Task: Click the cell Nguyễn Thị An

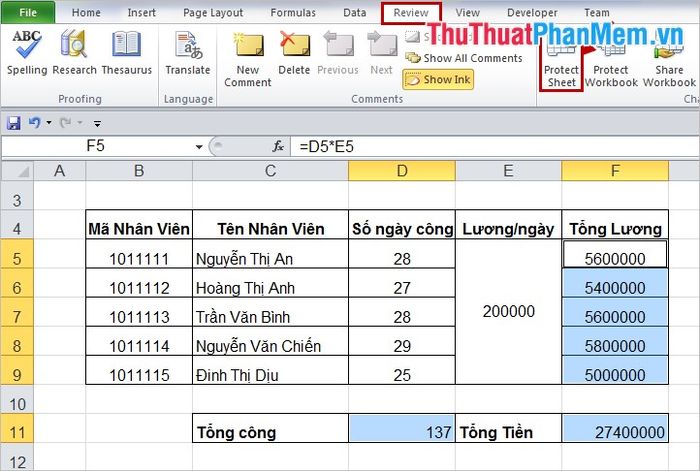Action: point(271,254)
